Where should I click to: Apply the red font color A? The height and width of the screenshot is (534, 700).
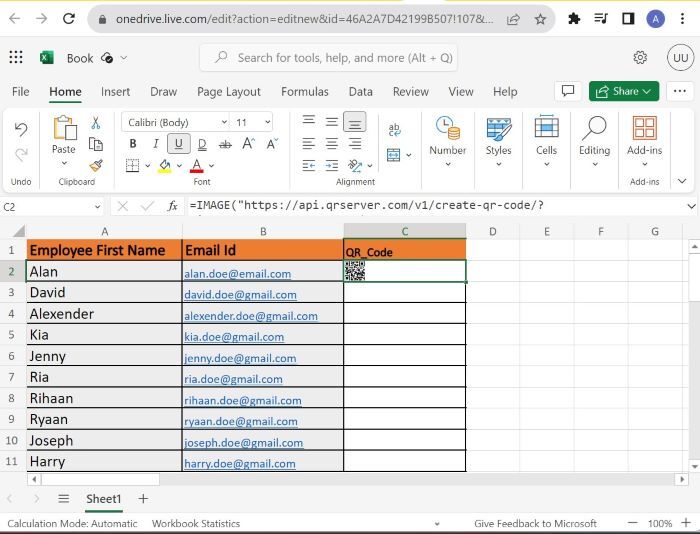[196, 166]
